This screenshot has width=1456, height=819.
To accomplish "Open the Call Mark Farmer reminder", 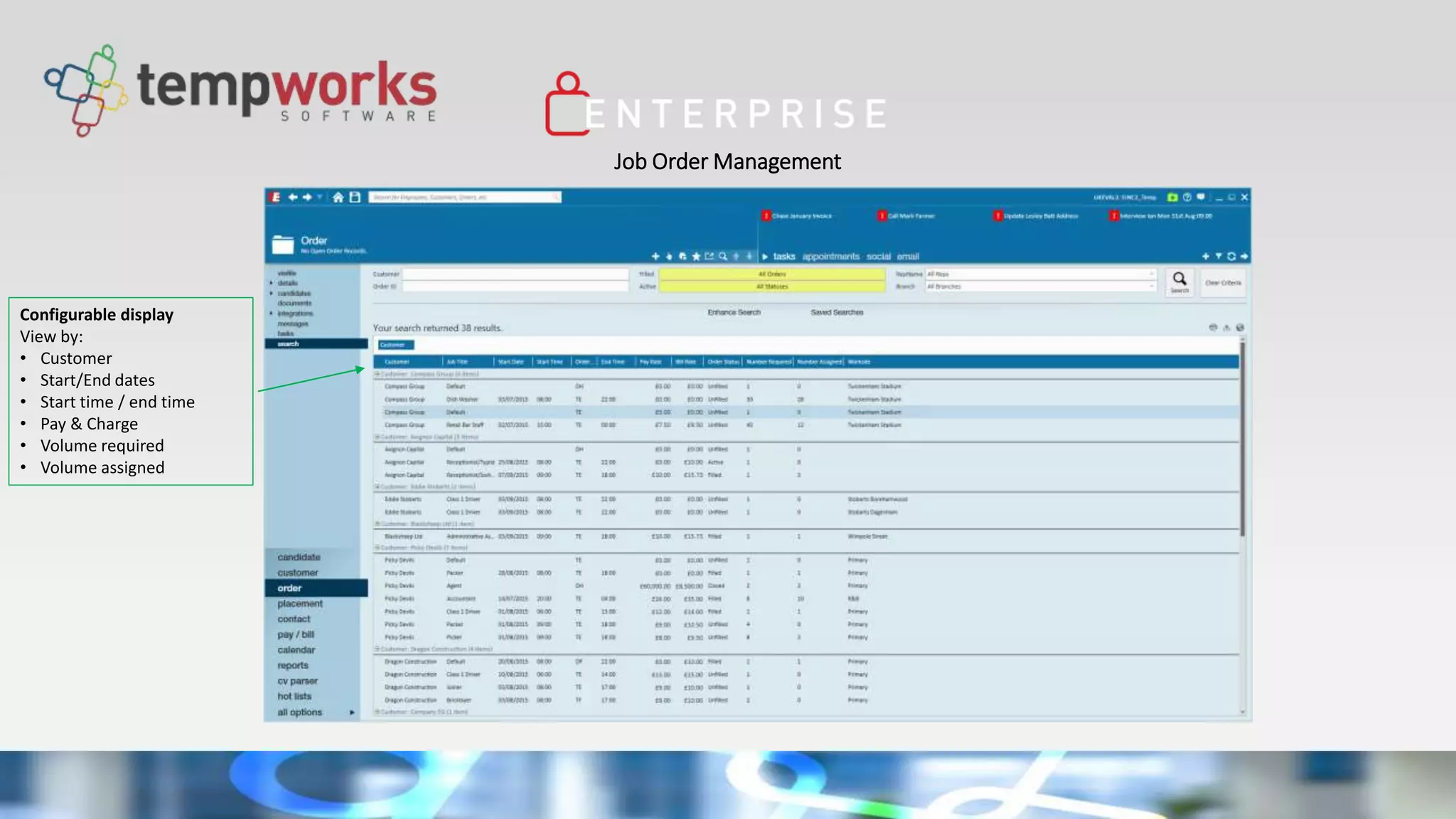I will coord(906,215).
